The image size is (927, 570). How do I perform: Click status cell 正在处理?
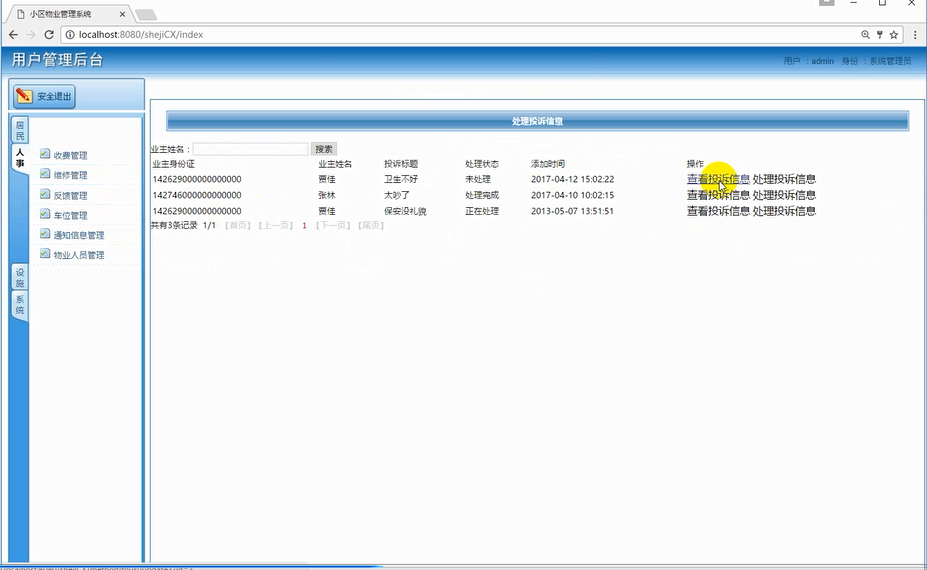482,211
